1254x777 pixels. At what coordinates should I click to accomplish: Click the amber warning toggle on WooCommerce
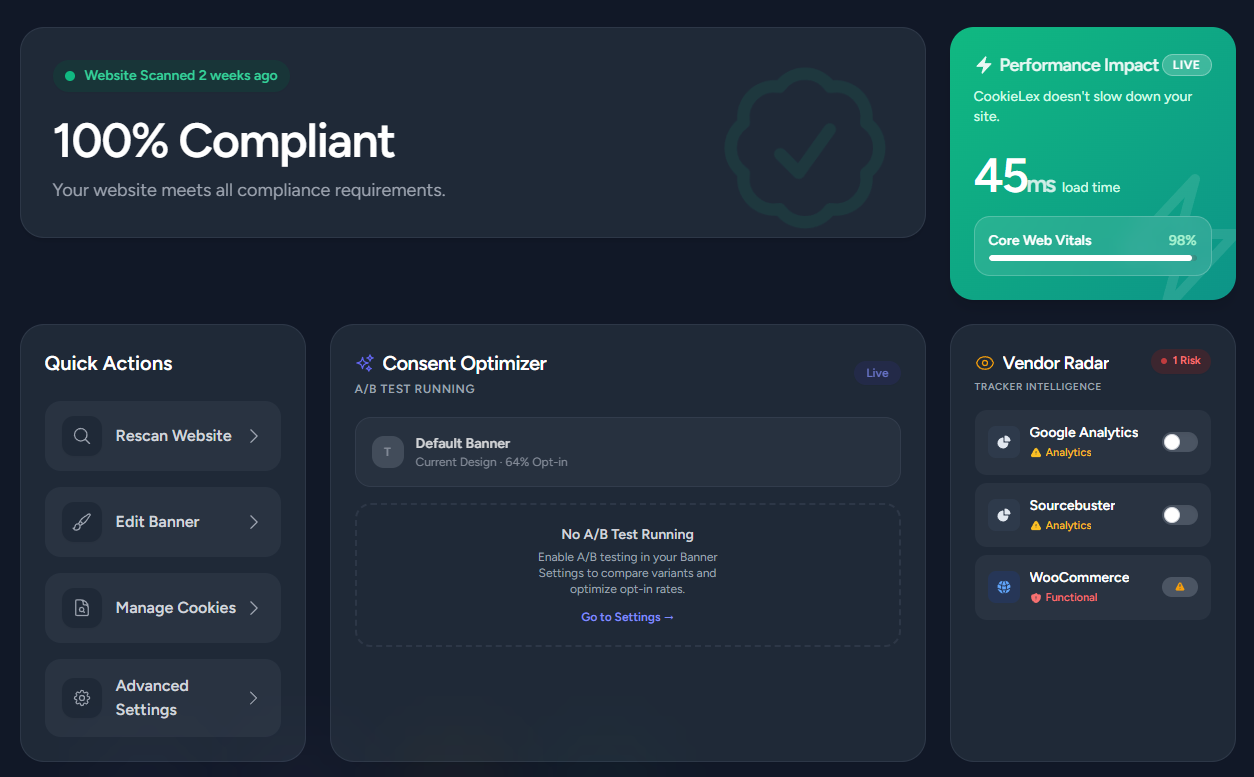1179,587
